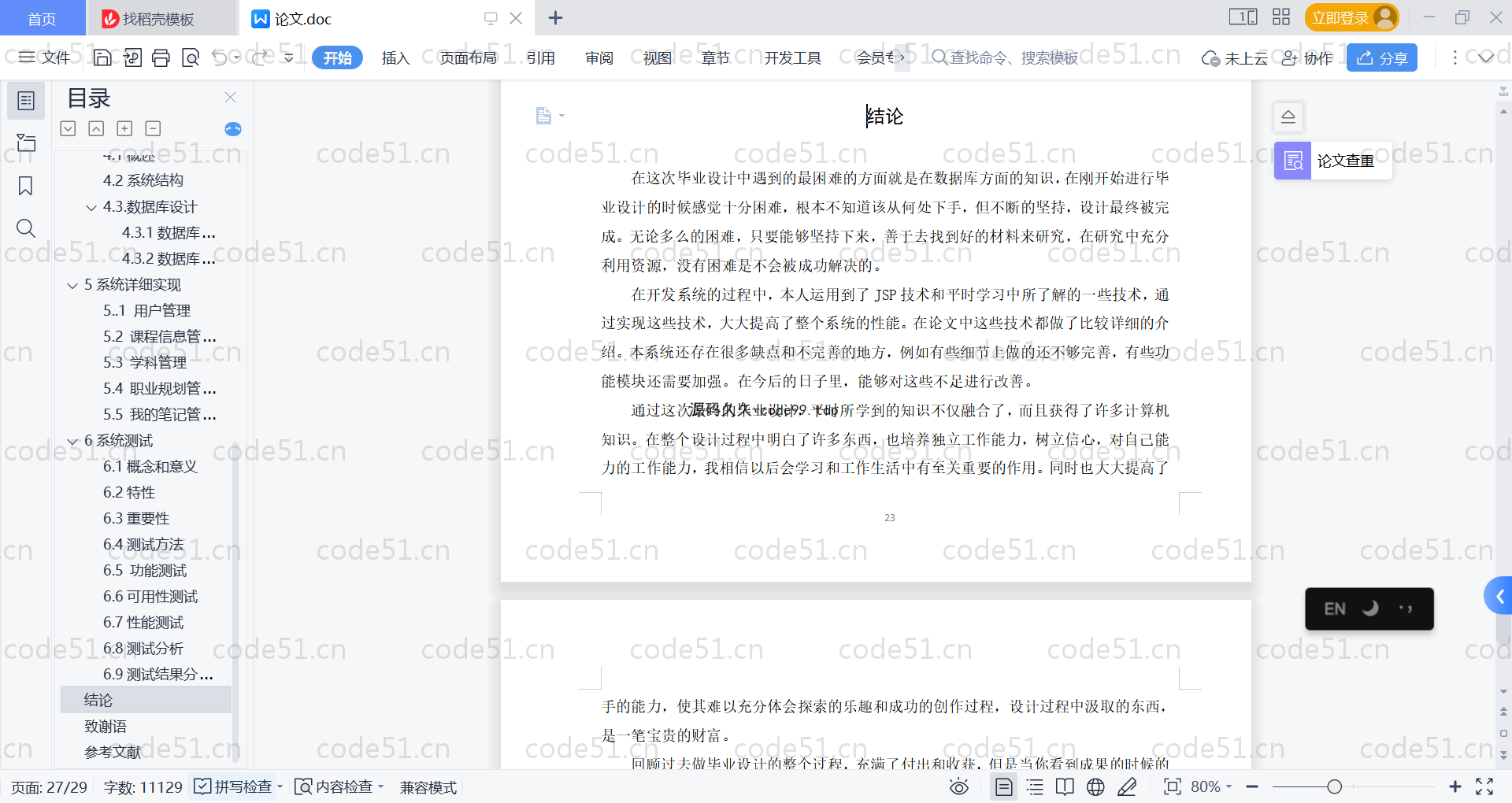This screenshot has height=803, width=1512.
Task: Click the fit page icon beside 80%
Action: [1172, 786]
